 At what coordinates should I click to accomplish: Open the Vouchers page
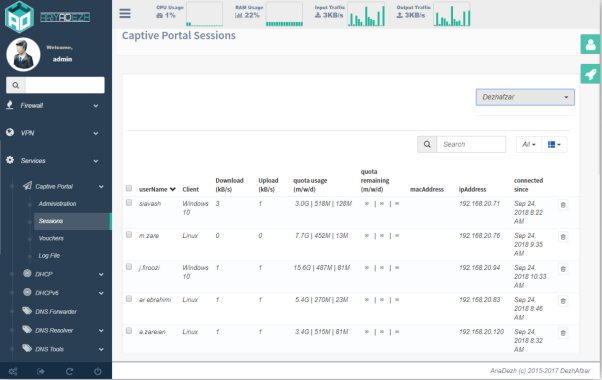(x=51, y=238)
